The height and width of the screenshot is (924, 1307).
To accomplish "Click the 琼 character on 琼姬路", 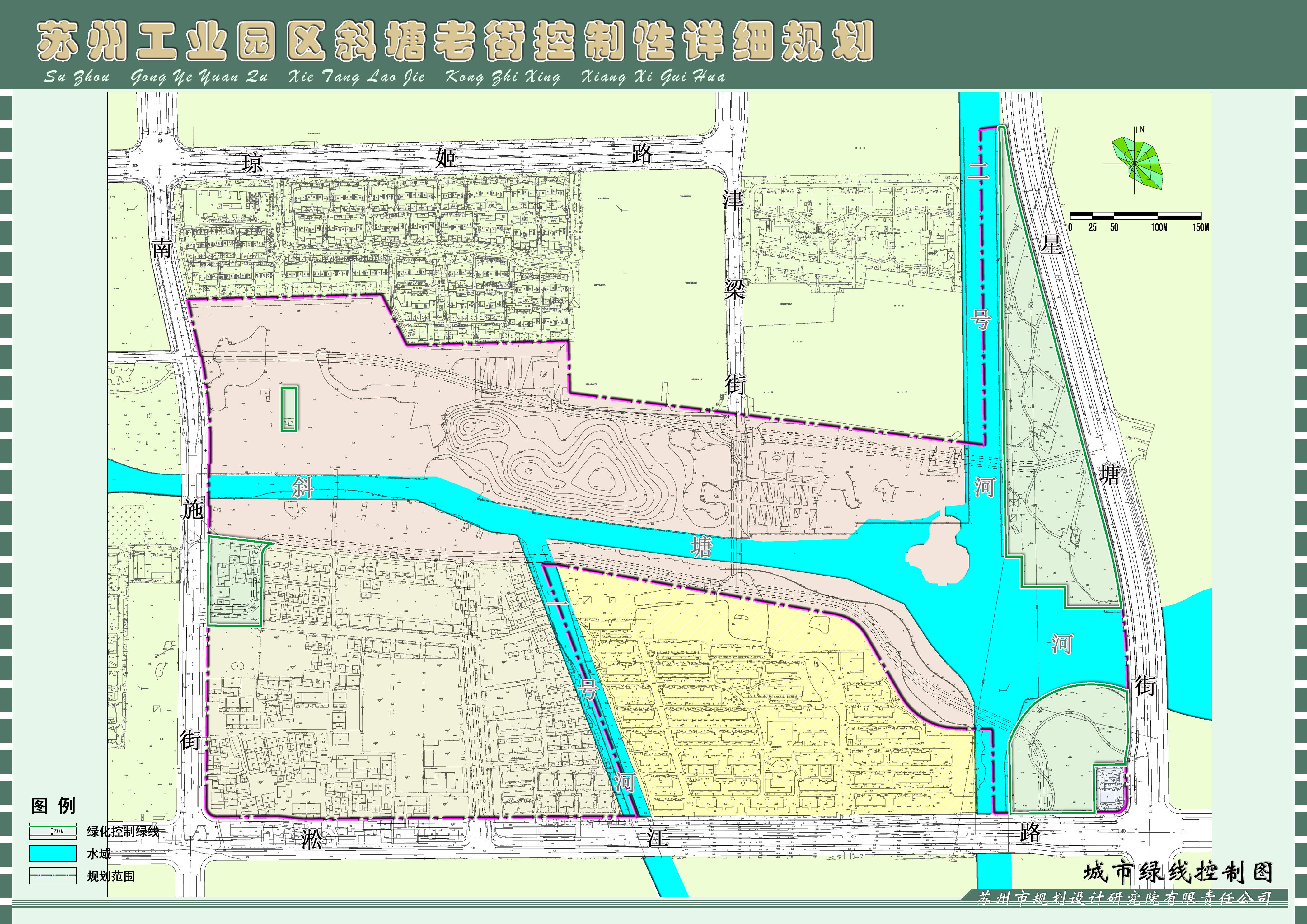I will click(x=253, y=163).
